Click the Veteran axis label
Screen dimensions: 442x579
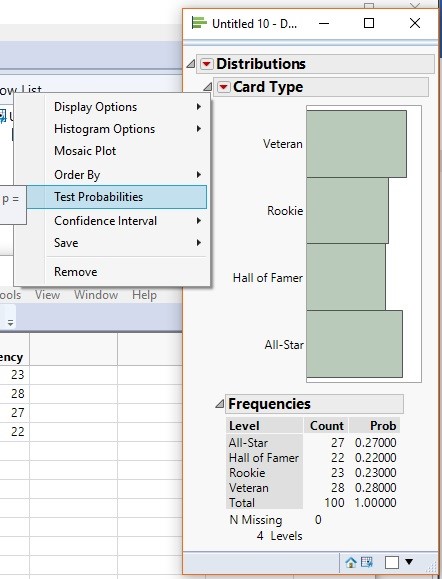283,144
